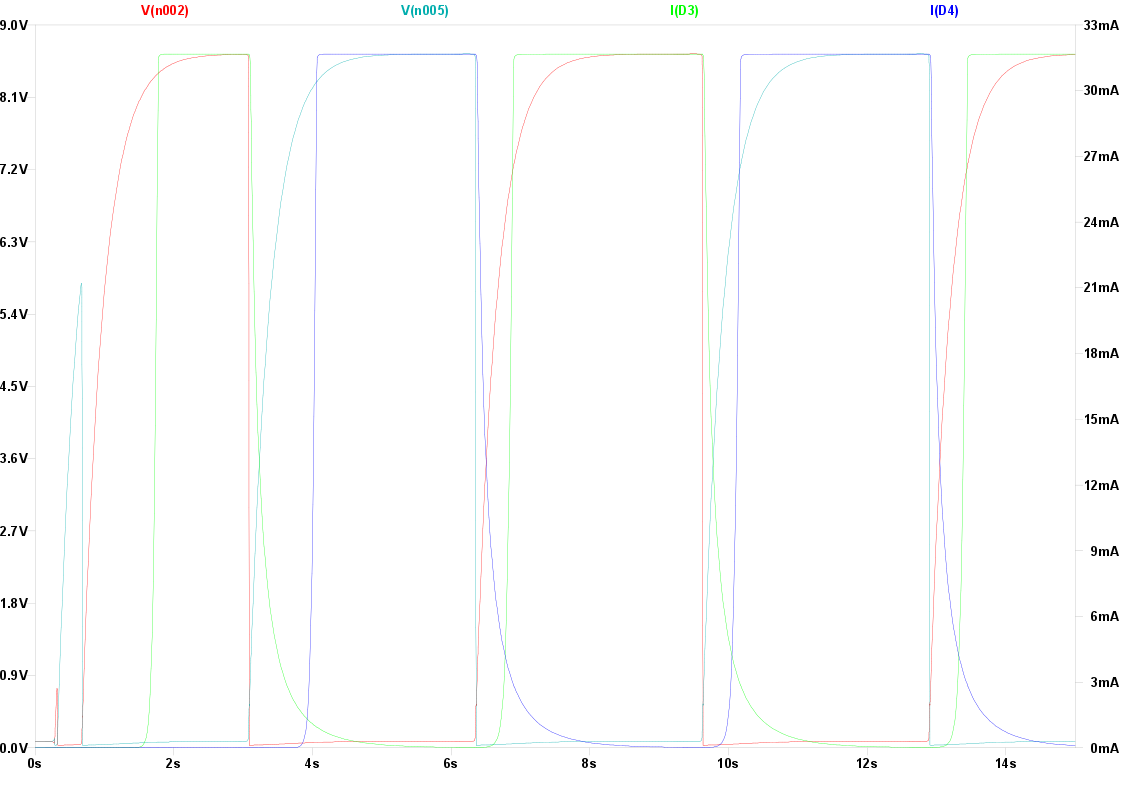Click the 24mA current axis value
Viewport: 1123px width, 794px height.
1101,223
